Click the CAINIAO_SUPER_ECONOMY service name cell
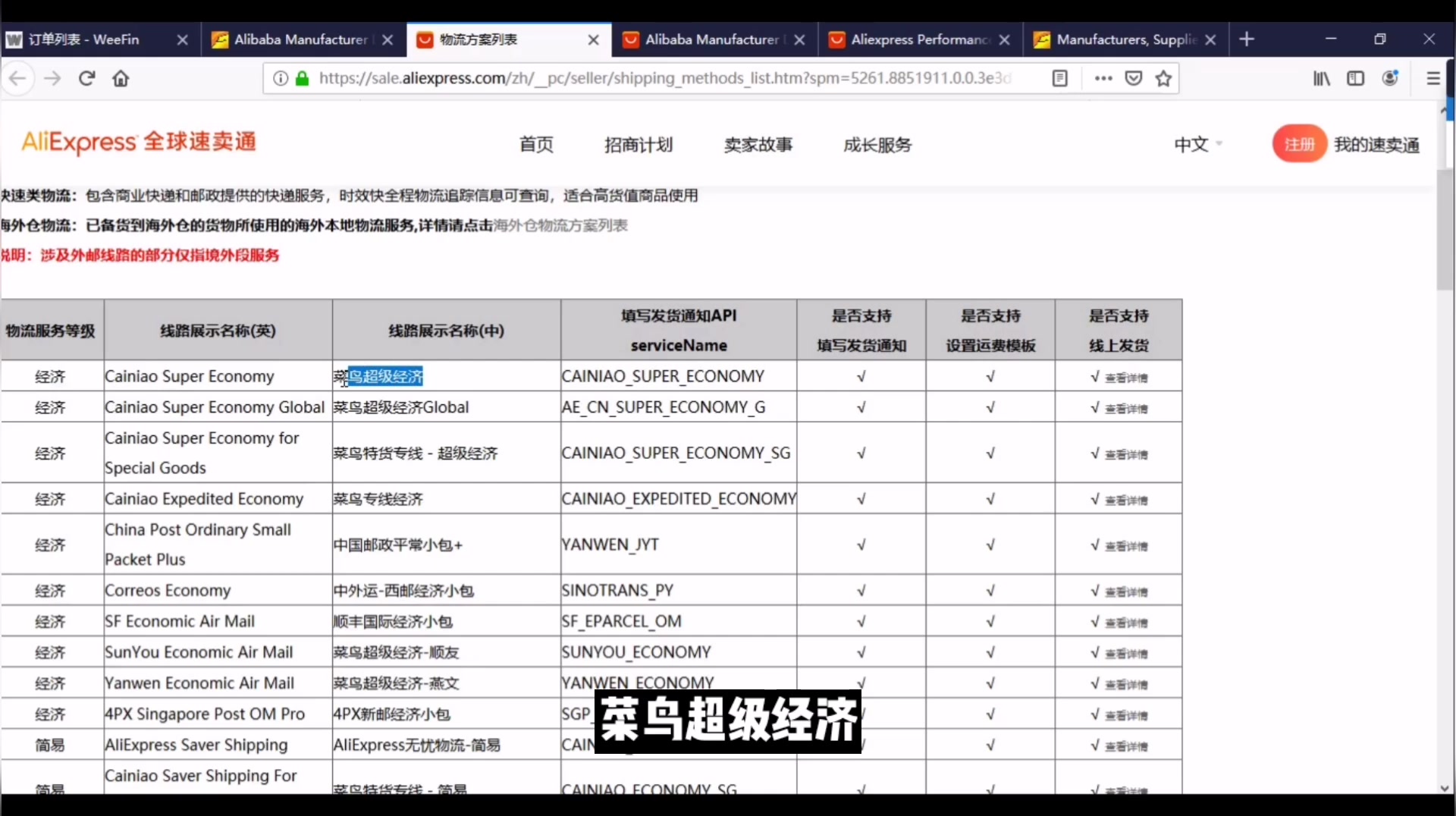The width and height of the screenshot is (1456, 816). (x=679, y=376)
